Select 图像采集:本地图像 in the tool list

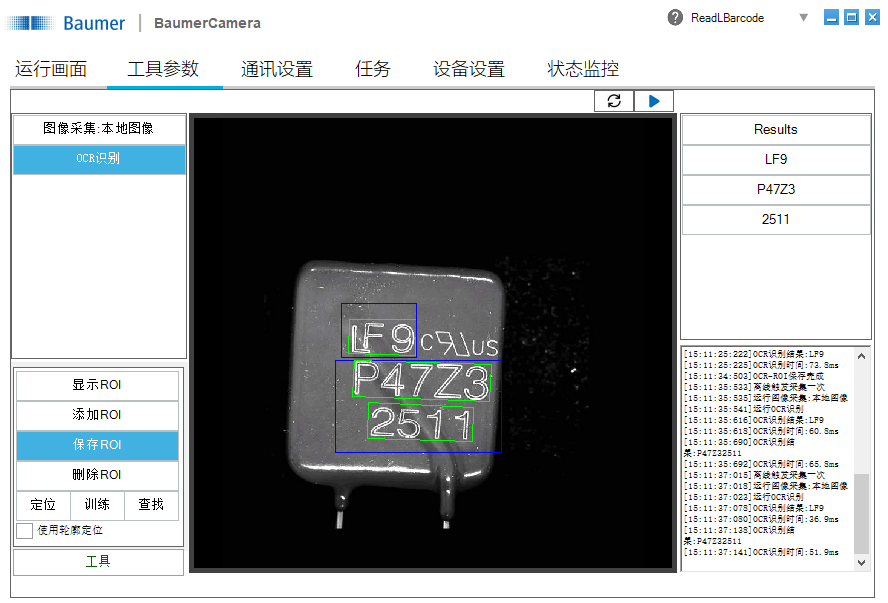[99, 129]
